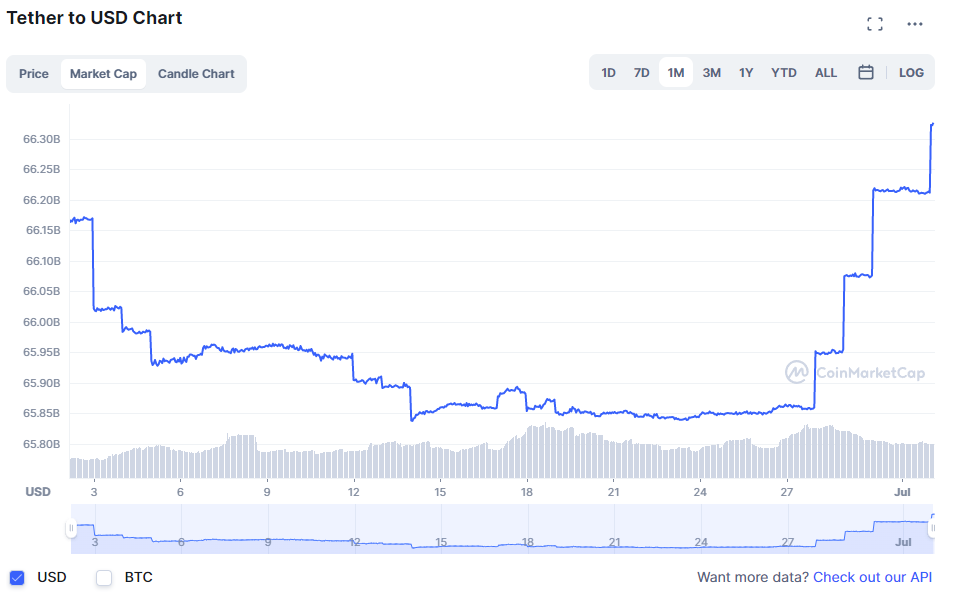
Task: Click the 65.95B y-axis label
Action: coord(42,352)
